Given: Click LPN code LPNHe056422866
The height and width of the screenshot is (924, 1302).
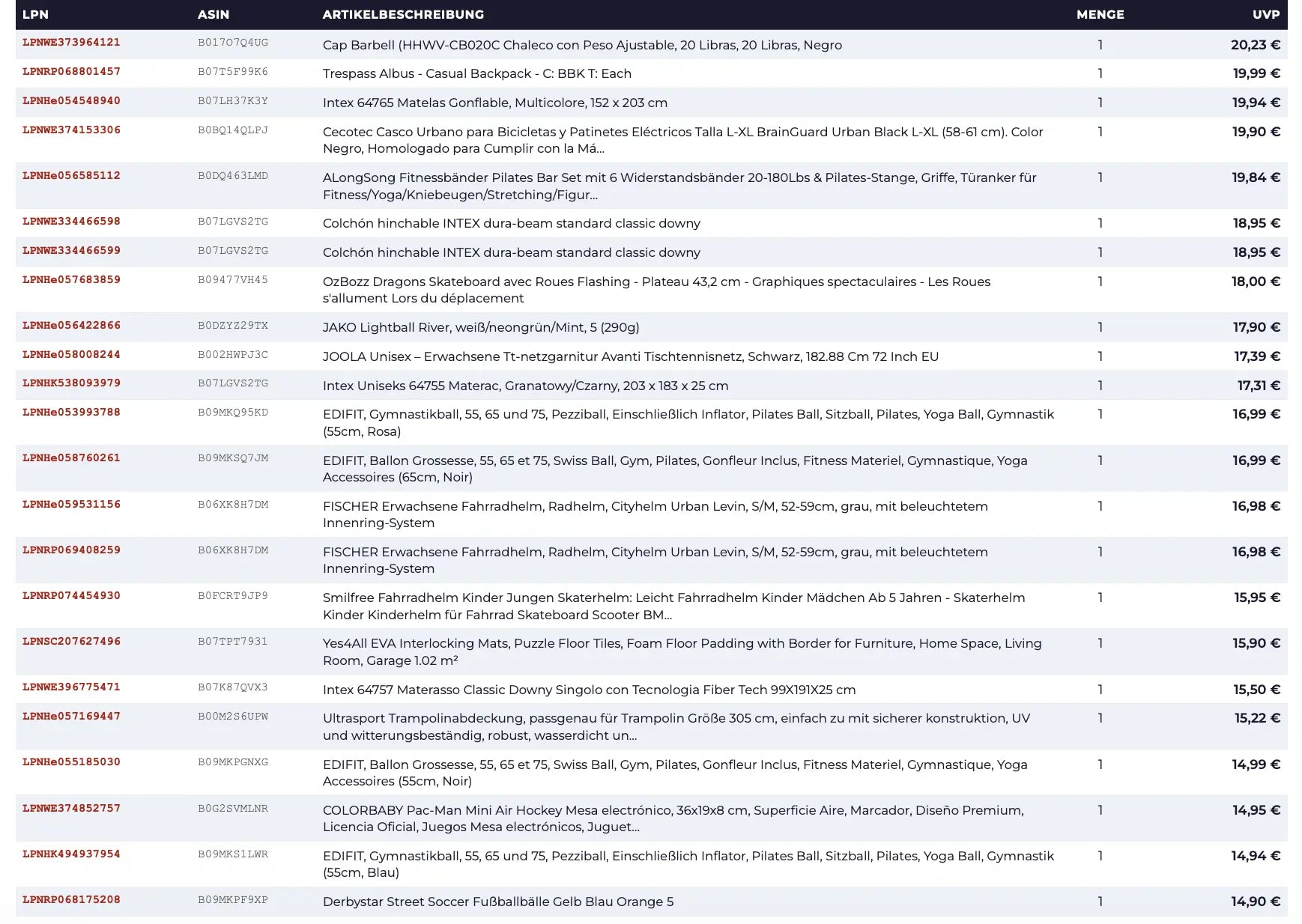Looking at the screenshot, I should 71,326.
